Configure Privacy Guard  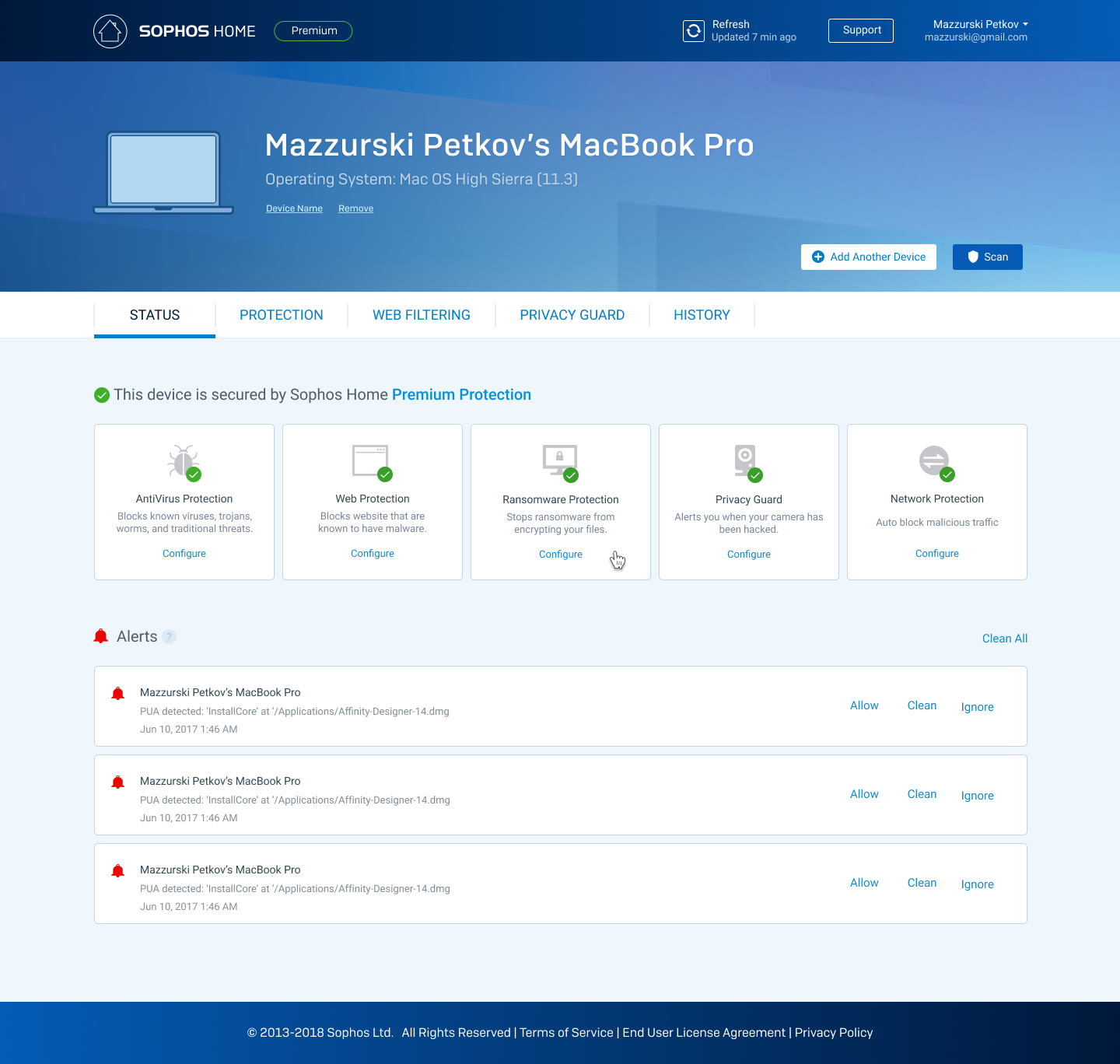click(x=749, y=555)
